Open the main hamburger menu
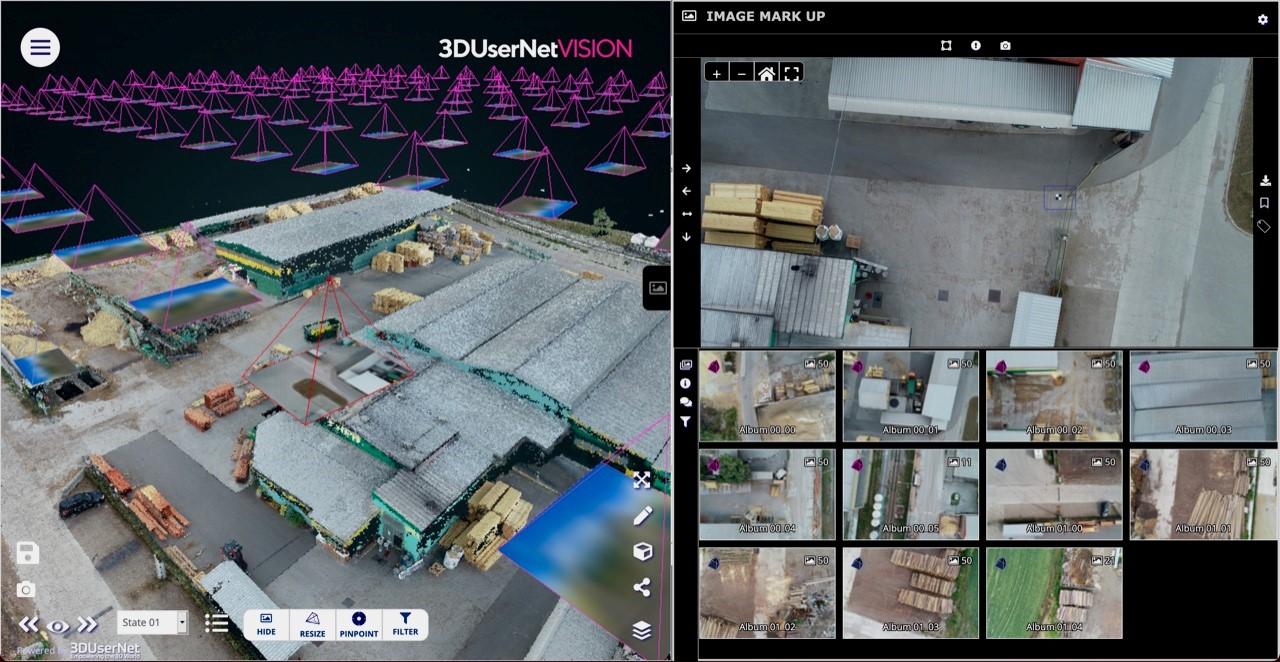 click(x=40, y=46)
